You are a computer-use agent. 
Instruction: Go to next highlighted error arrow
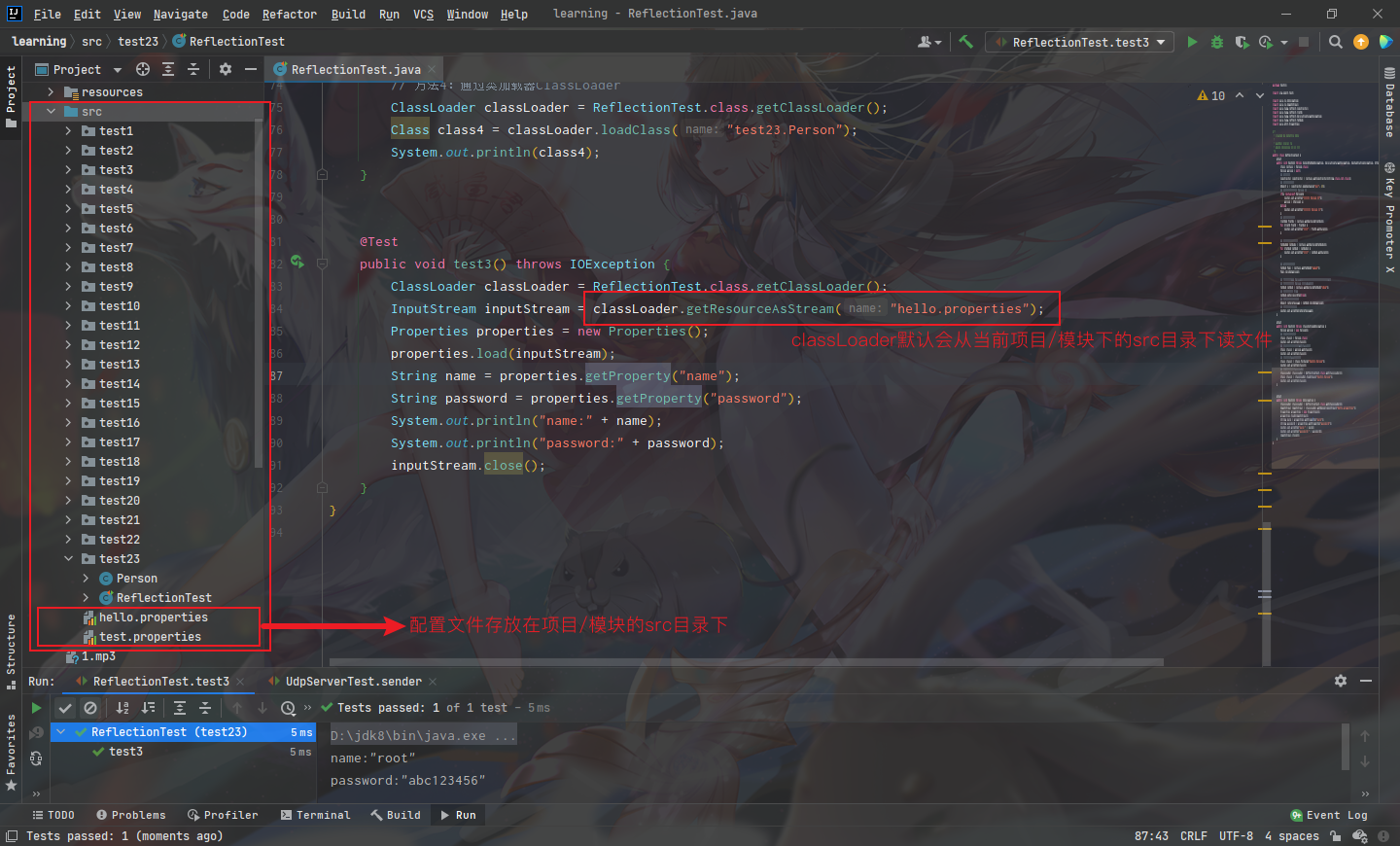point(1260,95)
